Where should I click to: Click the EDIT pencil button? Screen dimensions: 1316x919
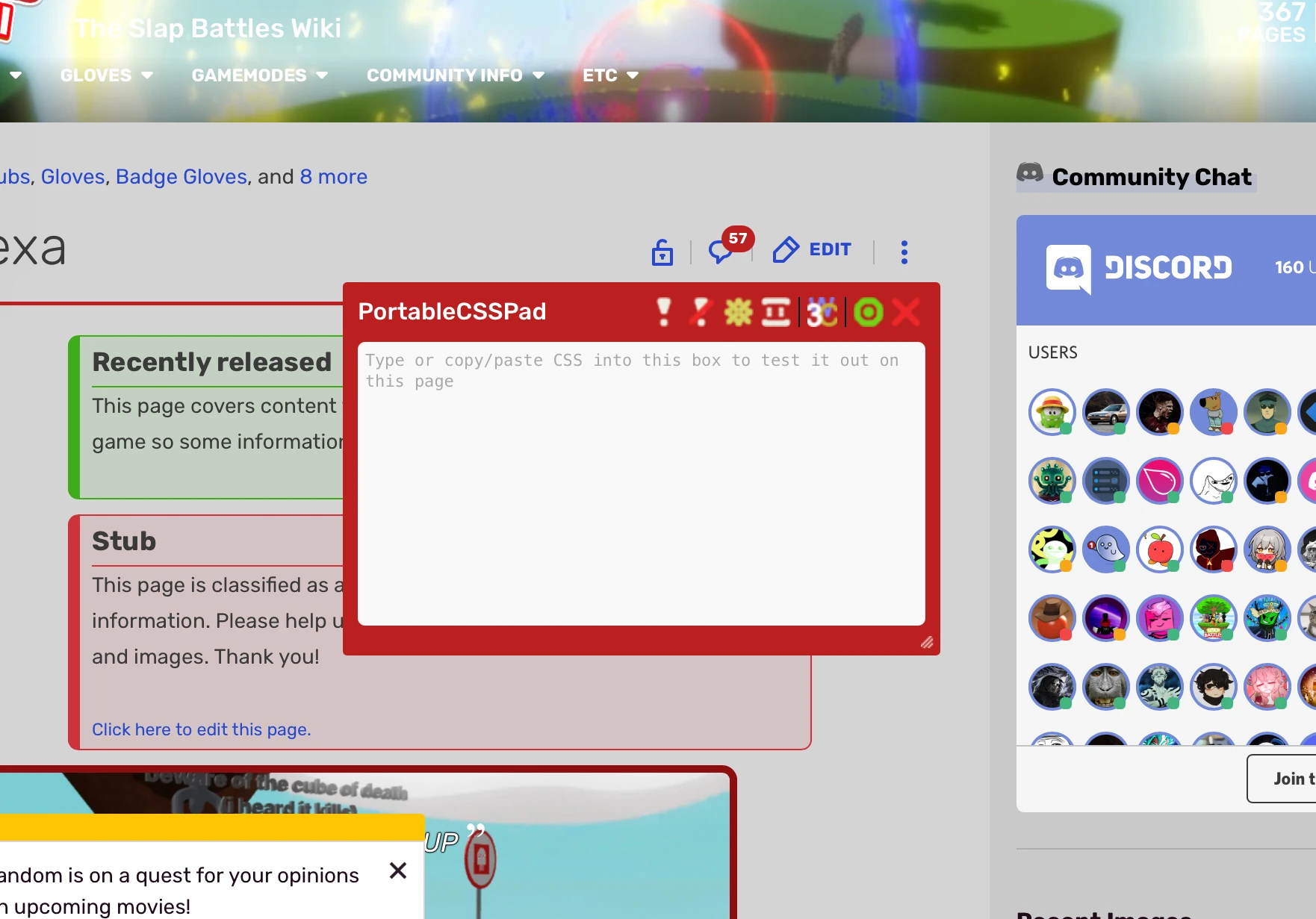point(812,249)
